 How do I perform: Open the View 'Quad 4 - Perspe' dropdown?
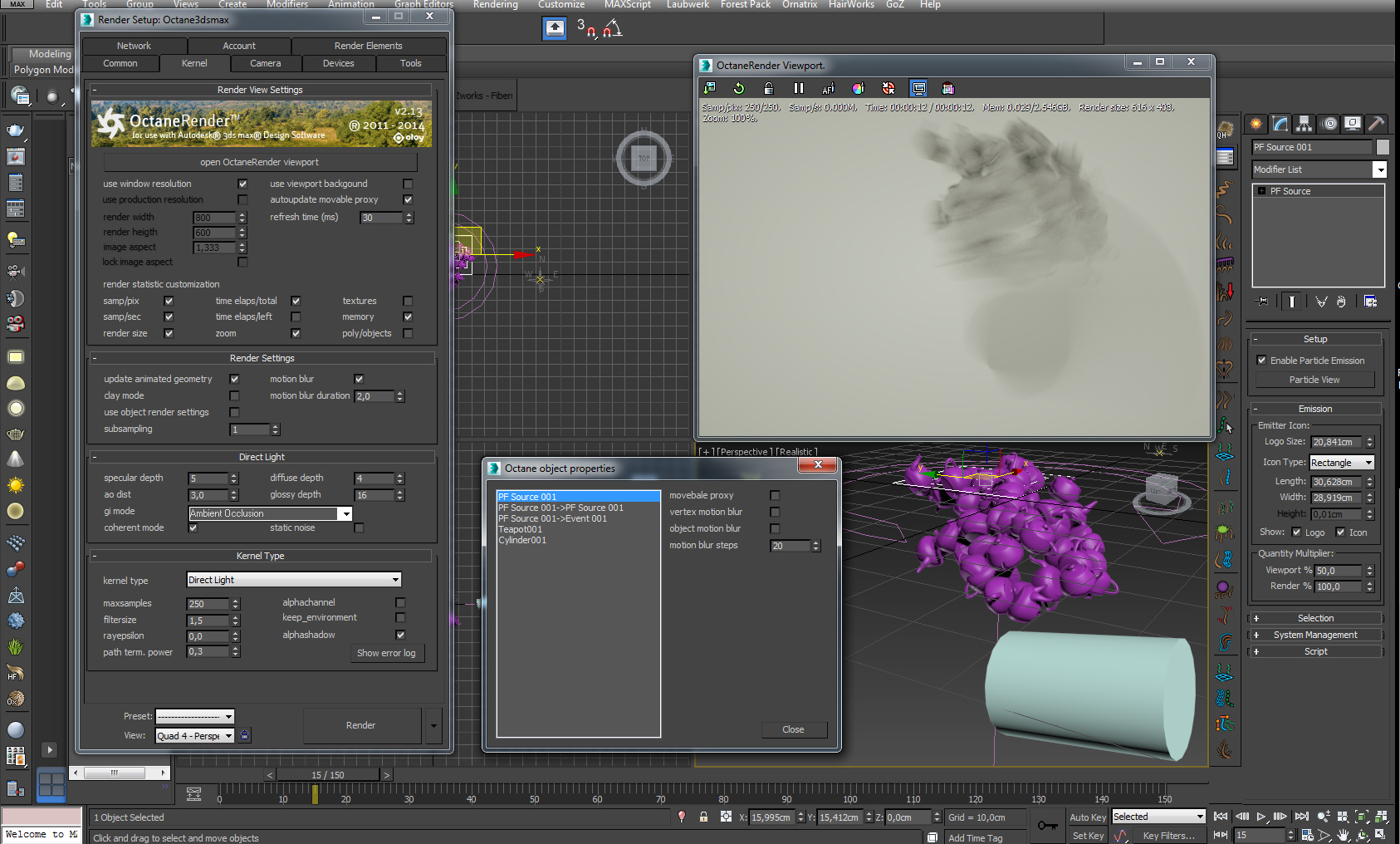(195, 735)
